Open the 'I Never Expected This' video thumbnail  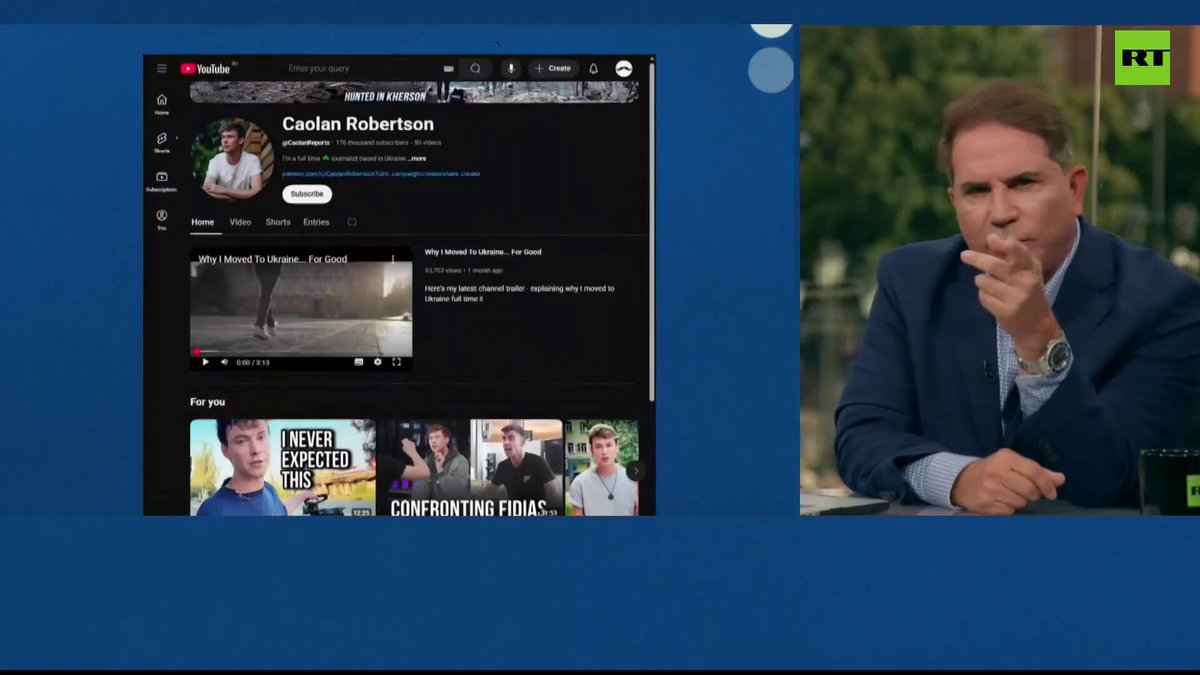[283, 467]
